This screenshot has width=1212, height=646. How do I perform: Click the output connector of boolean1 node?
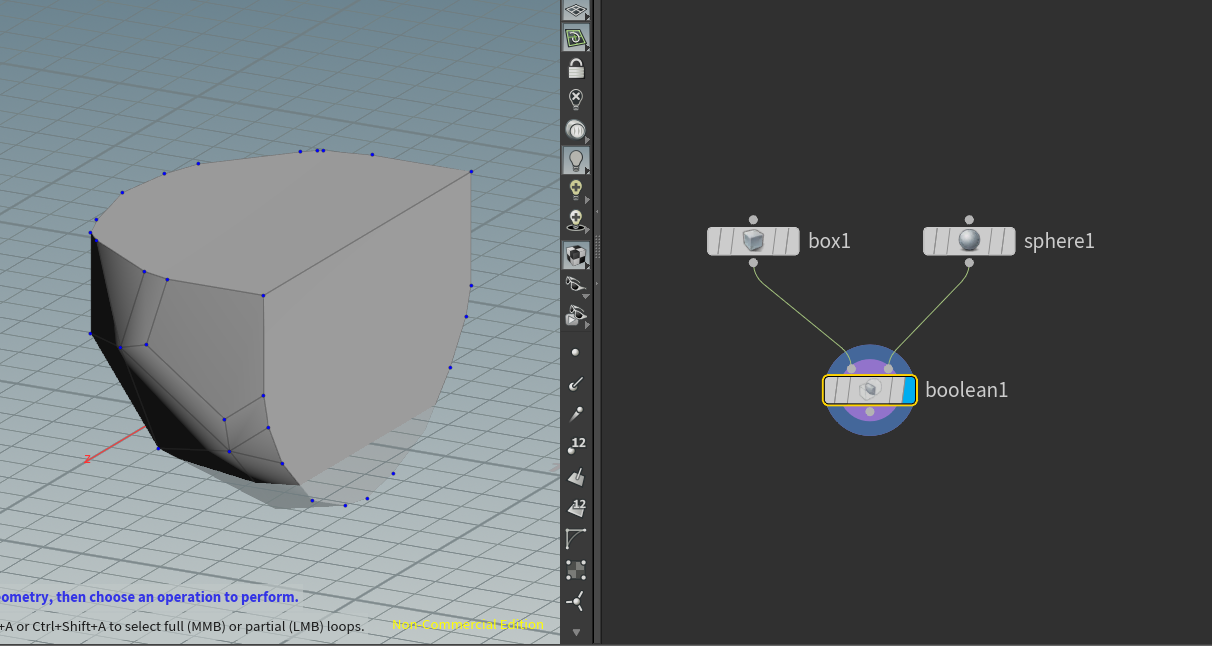click(870, 412)
